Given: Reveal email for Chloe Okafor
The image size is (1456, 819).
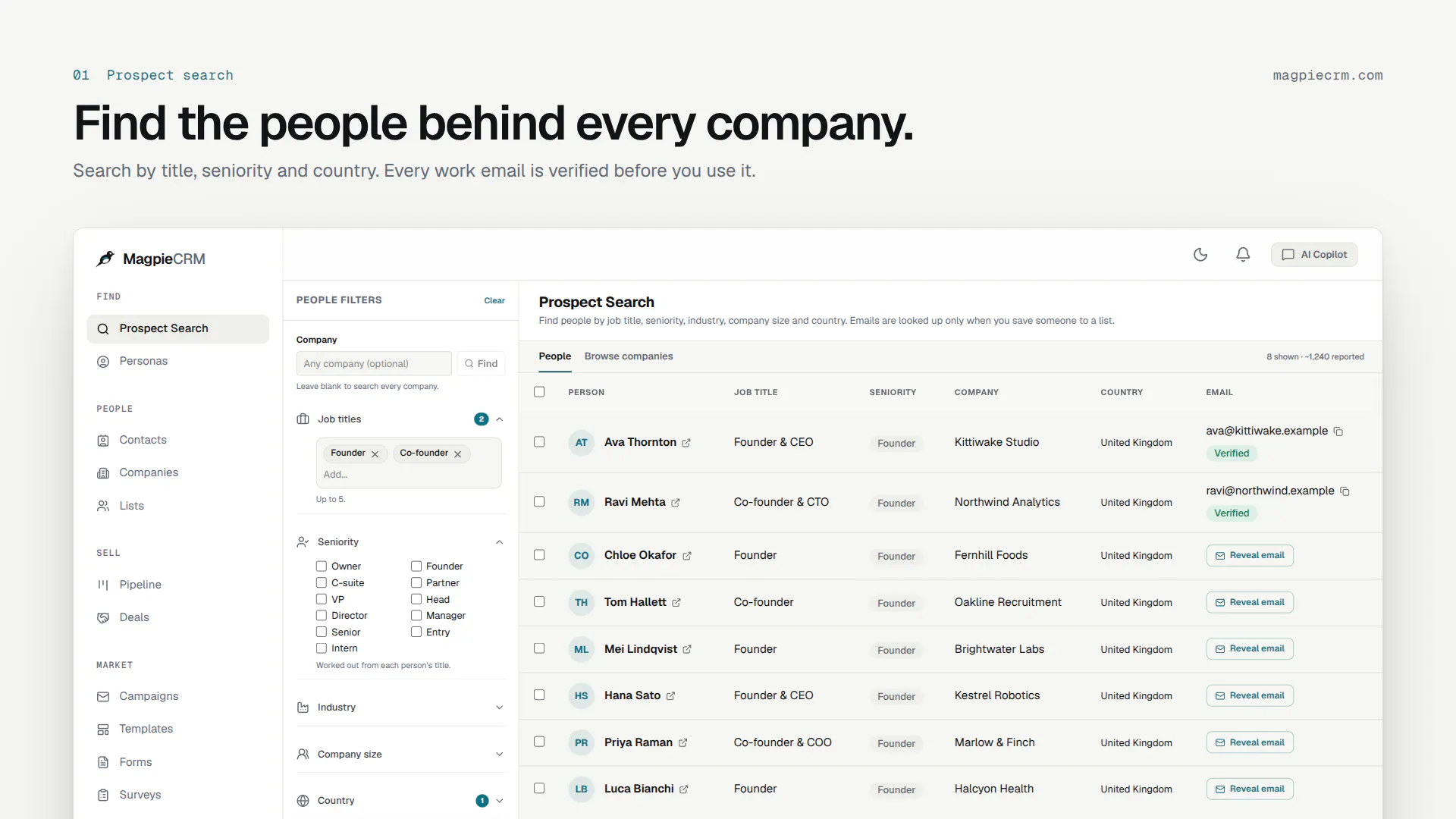Looking at the screenshot, I should click(1250, 556).
